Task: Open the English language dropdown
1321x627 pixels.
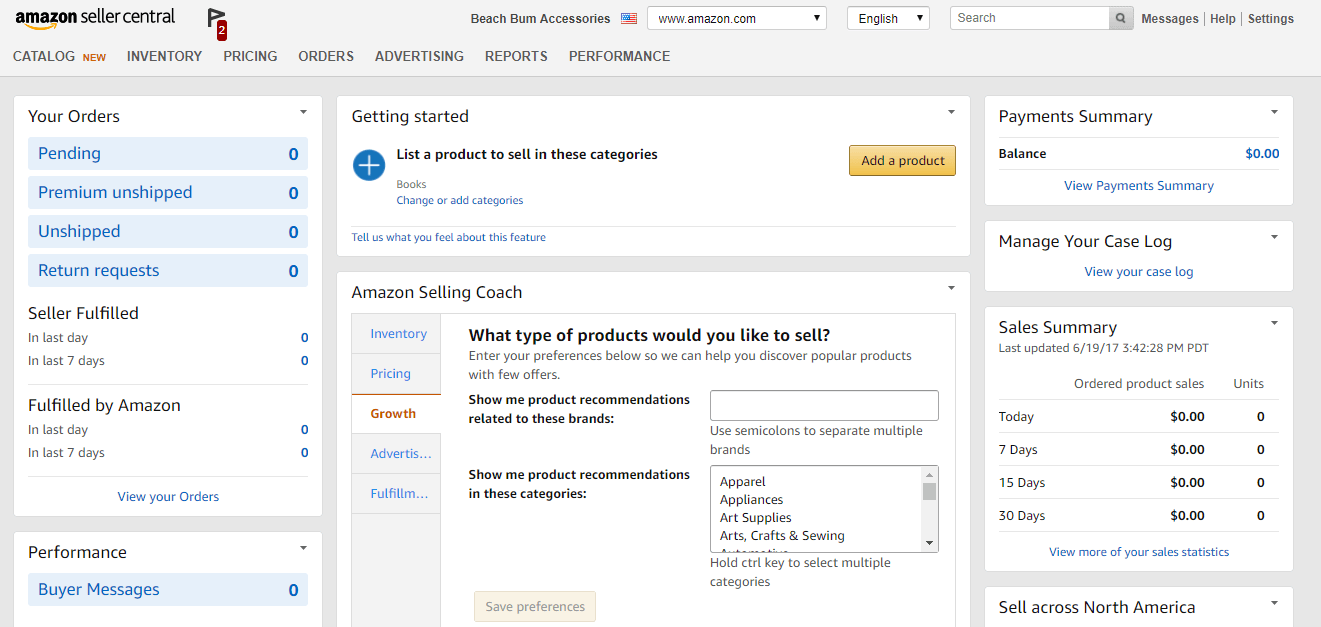Action: tap(888, 18)
